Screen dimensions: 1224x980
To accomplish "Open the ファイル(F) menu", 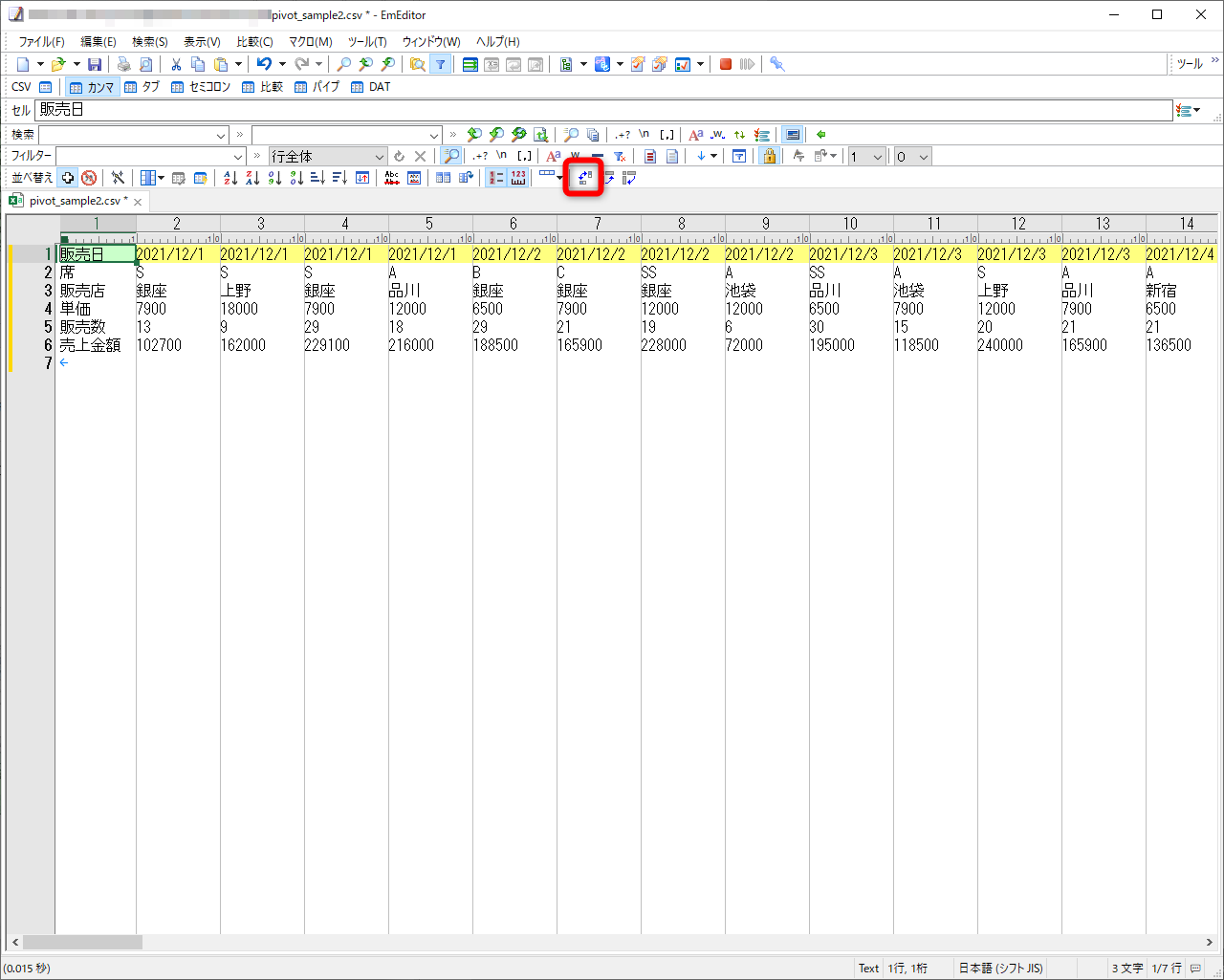I will (42, 41).
